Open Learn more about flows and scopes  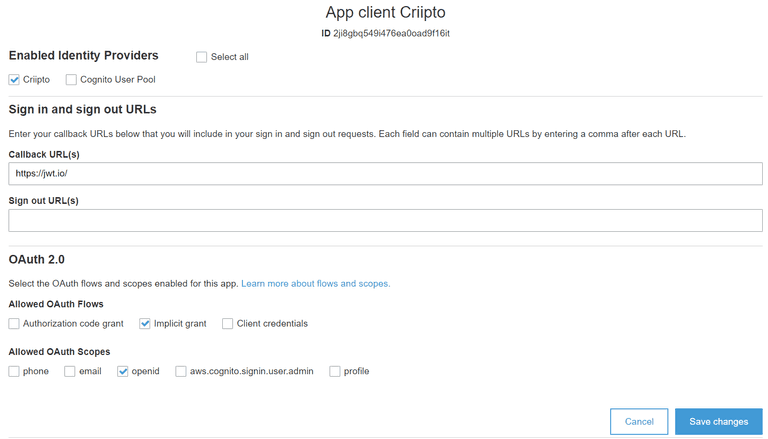coord(315,284)
